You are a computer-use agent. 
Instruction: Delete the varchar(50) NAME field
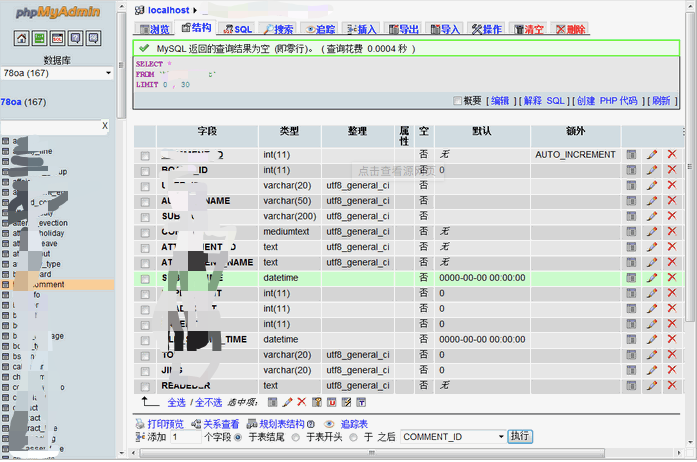point(672,201)
